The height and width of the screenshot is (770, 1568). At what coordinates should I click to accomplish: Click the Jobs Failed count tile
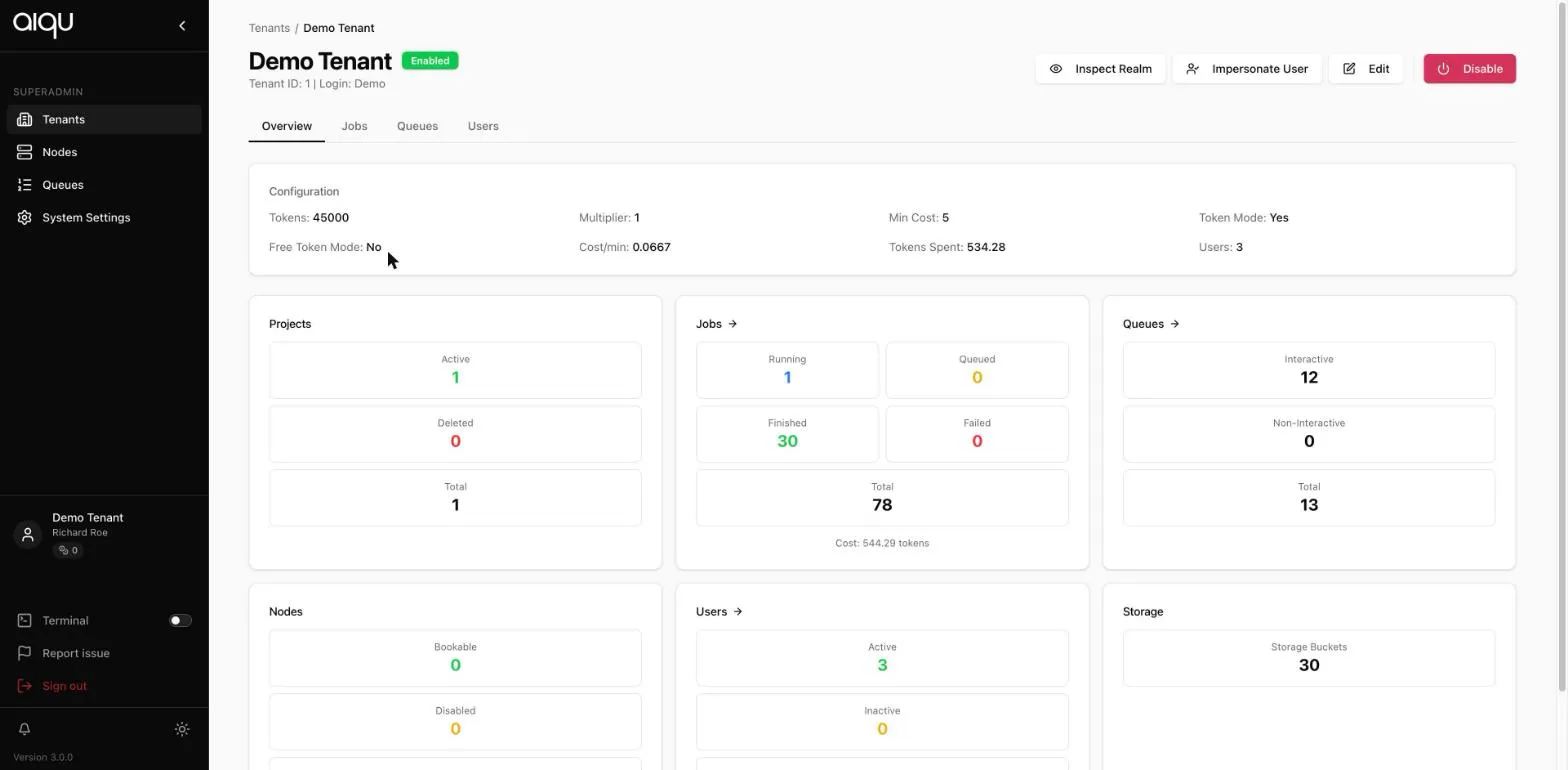coord(977,434)
